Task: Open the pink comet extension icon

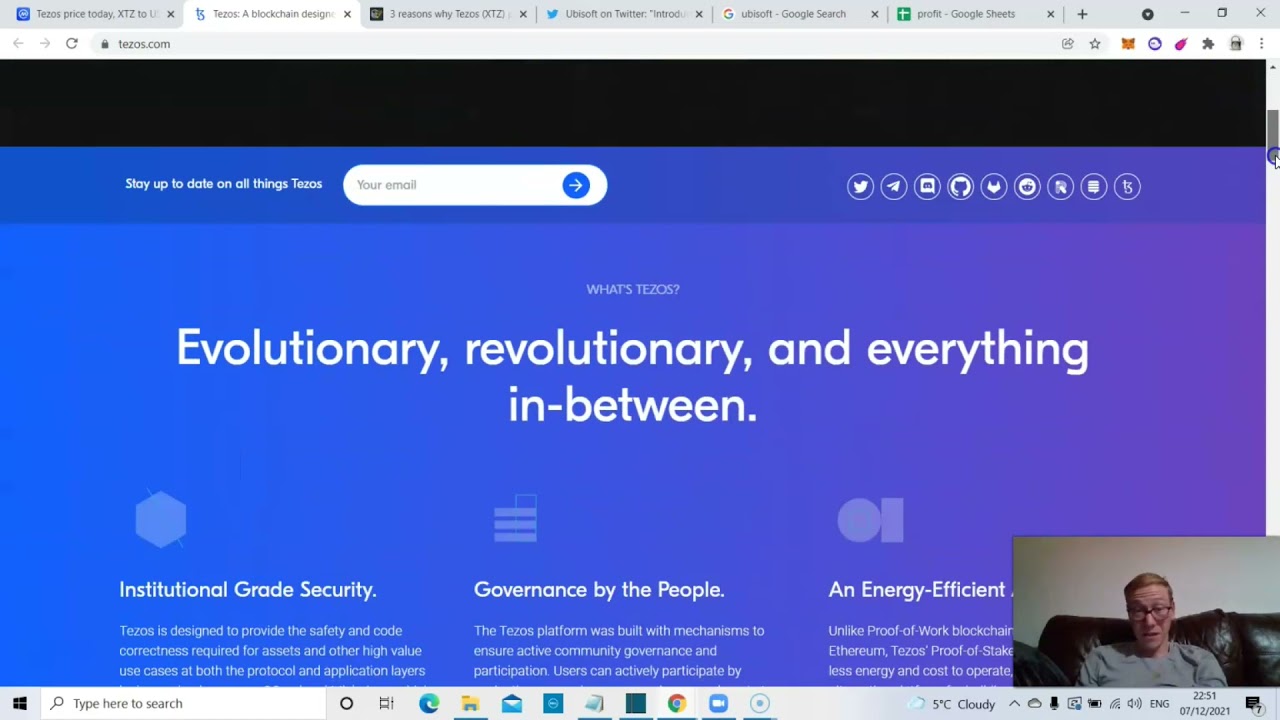Action: pyautogui.click(x=1181, y=44)
